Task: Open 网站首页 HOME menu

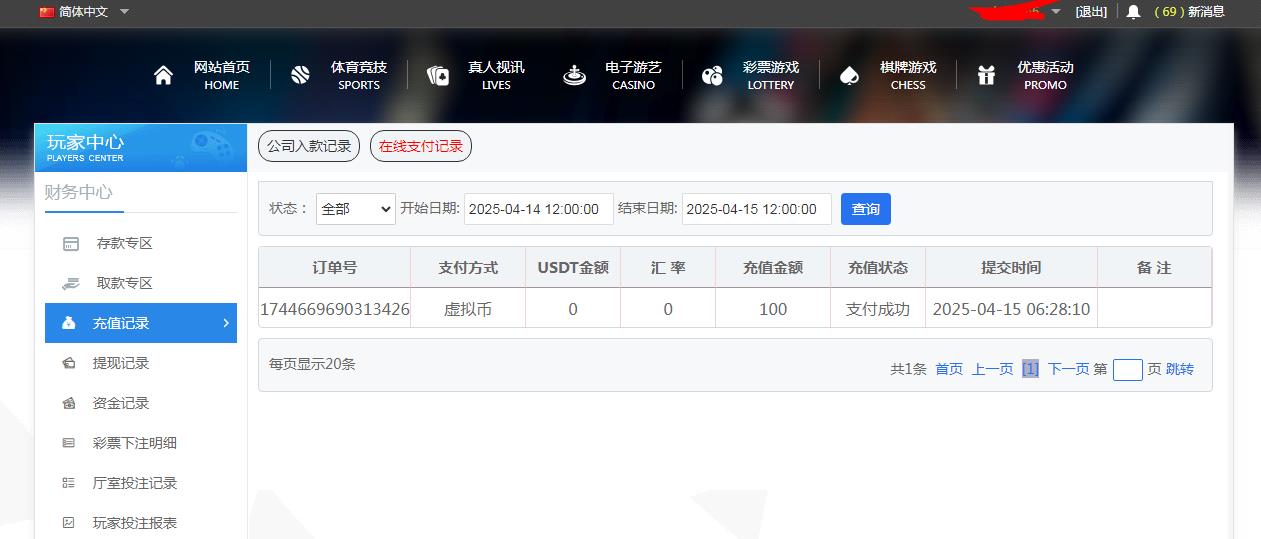Action: tap(221, 75)
